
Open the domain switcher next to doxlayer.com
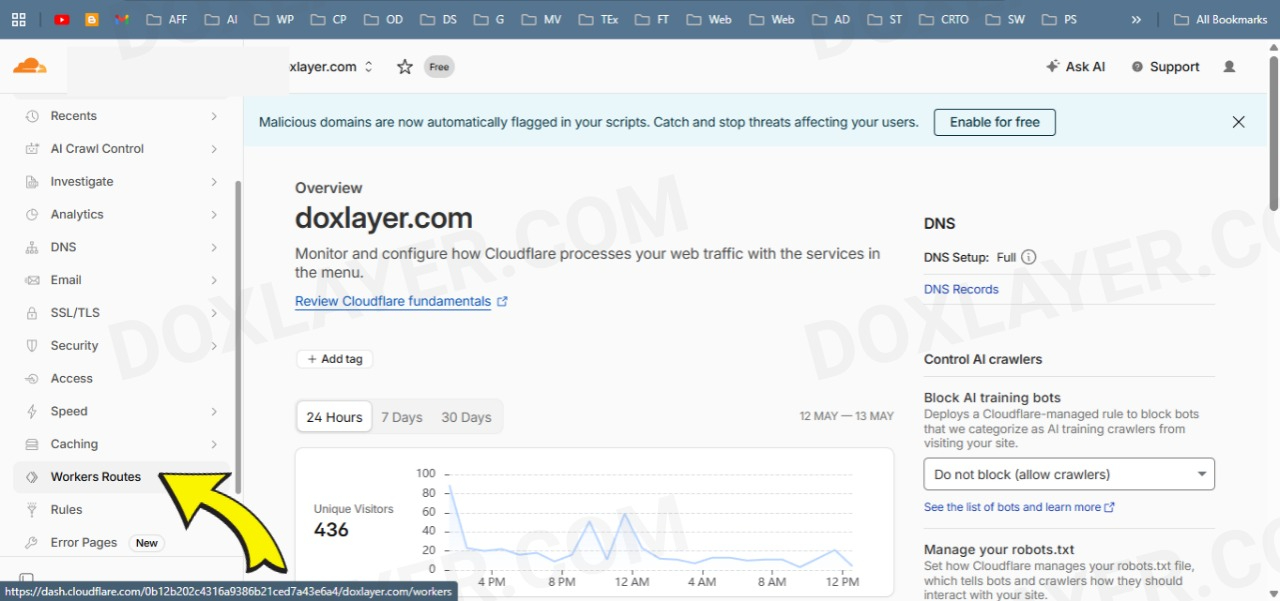click(x=369, y=67)
